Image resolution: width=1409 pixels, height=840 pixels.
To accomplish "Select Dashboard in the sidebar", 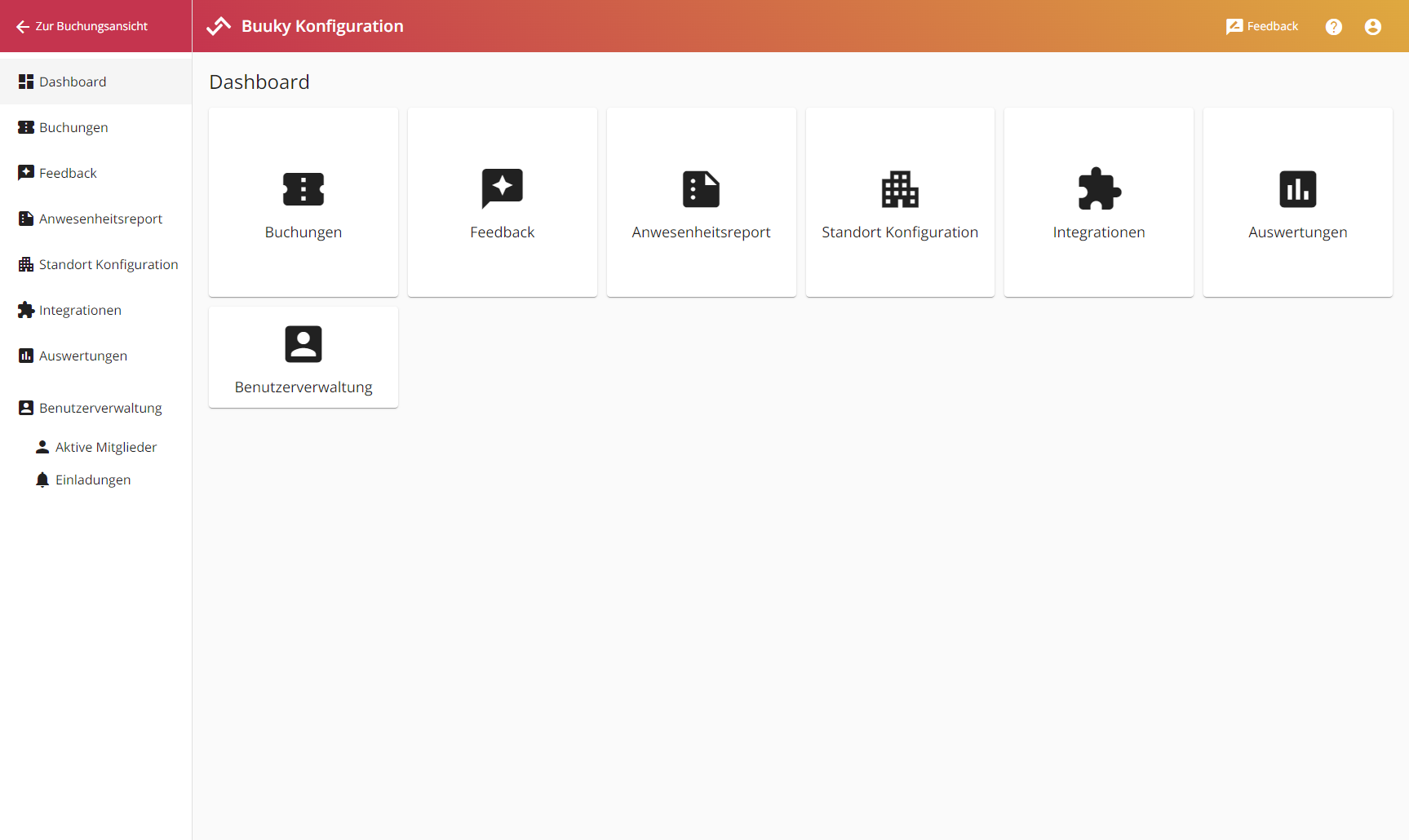I will 73,81.
